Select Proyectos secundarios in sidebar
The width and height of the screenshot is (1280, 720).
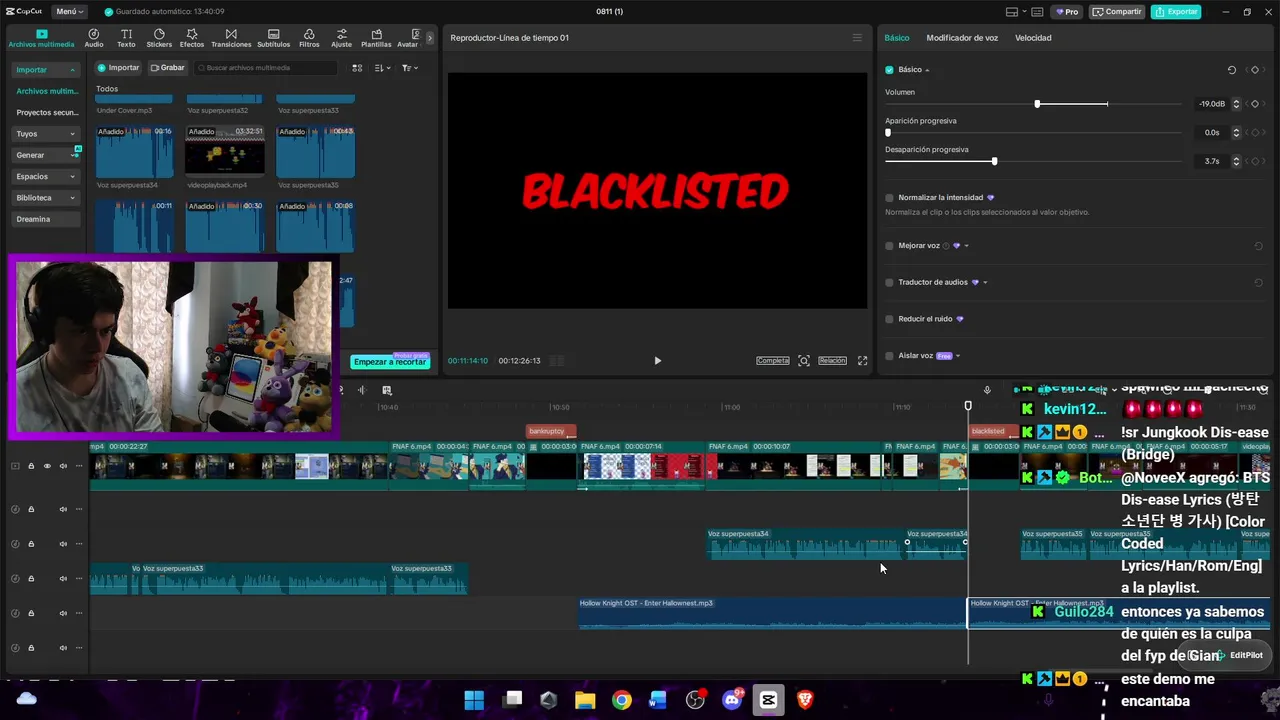[x=47, y=113]
